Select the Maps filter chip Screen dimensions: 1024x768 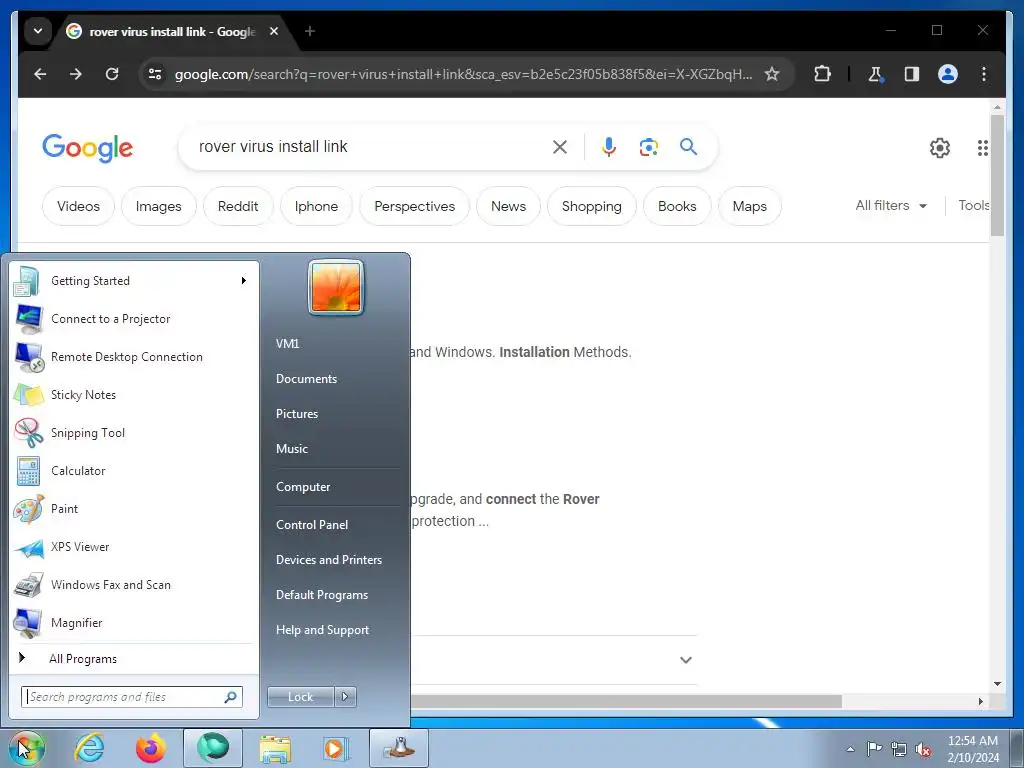click(x=750, y=206)
